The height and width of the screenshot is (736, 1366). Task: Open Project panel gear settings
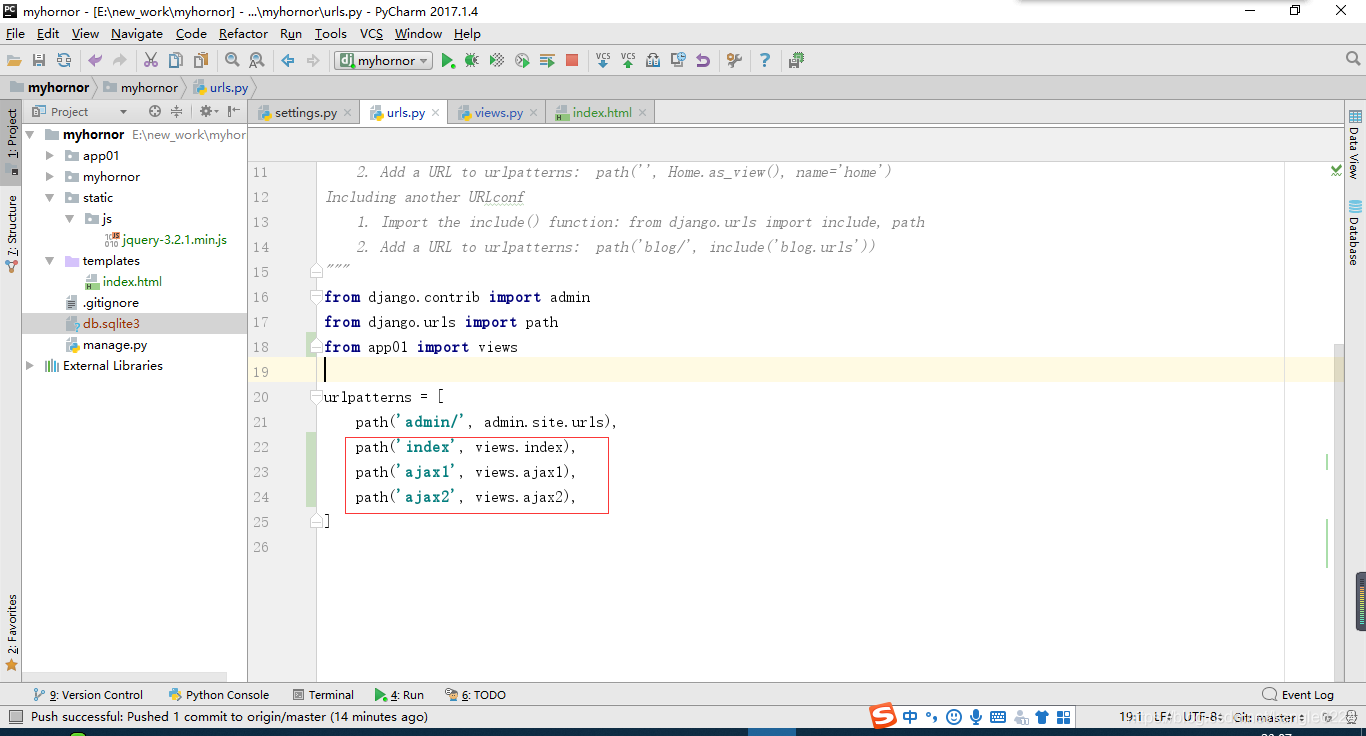point(207,112)
